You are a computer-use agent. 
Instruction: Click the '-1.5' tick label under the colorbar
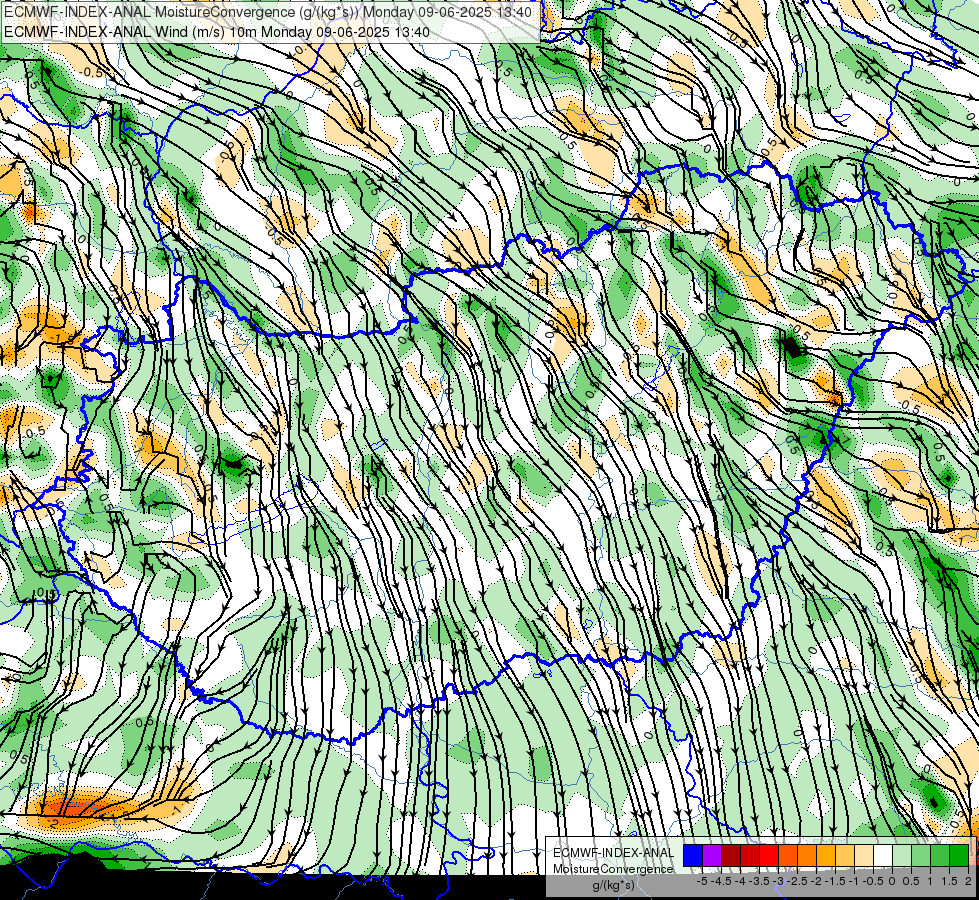click(835, 881)
